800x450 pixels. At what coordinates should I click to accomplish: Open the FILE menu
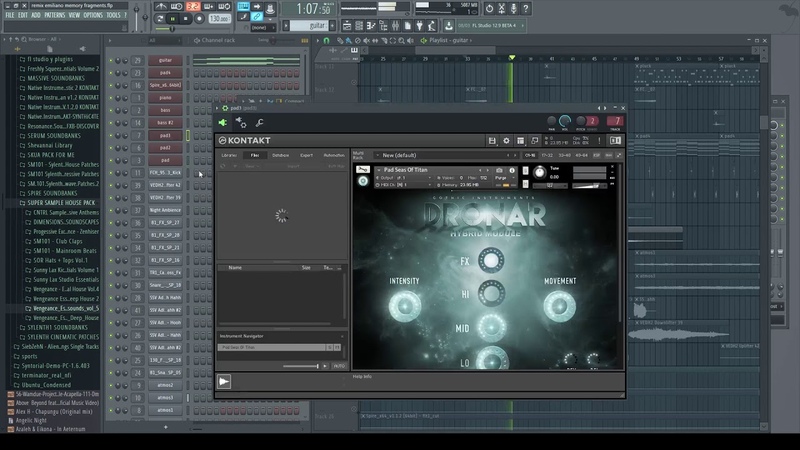pyautogui.click(x=10, y=15)
